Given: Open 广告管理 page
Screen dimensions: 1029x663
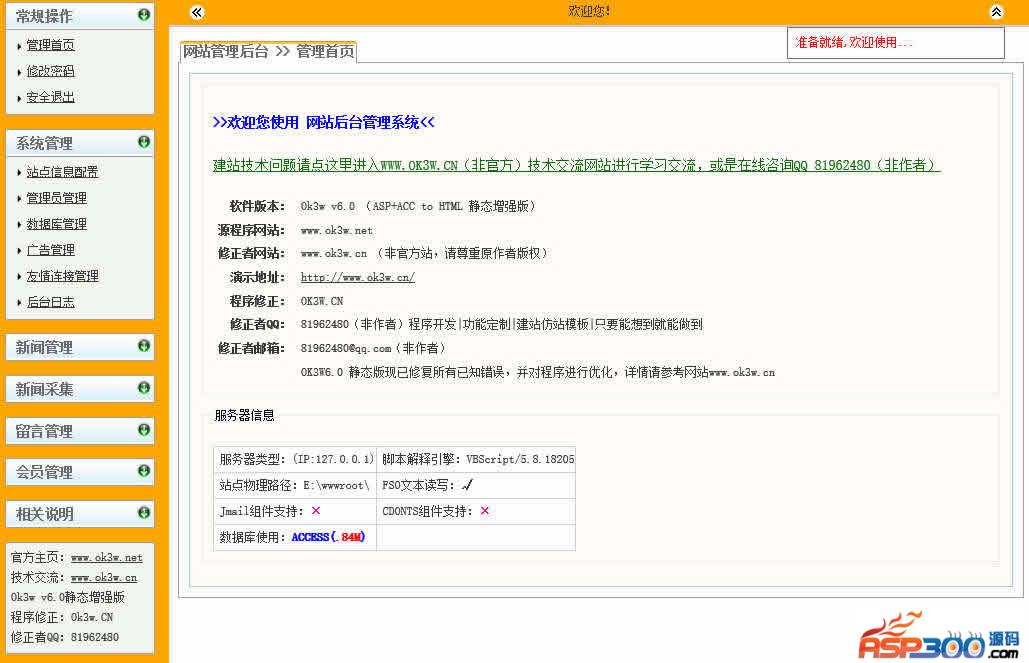Looking at the screenshot, I should (x=50, y=250).
